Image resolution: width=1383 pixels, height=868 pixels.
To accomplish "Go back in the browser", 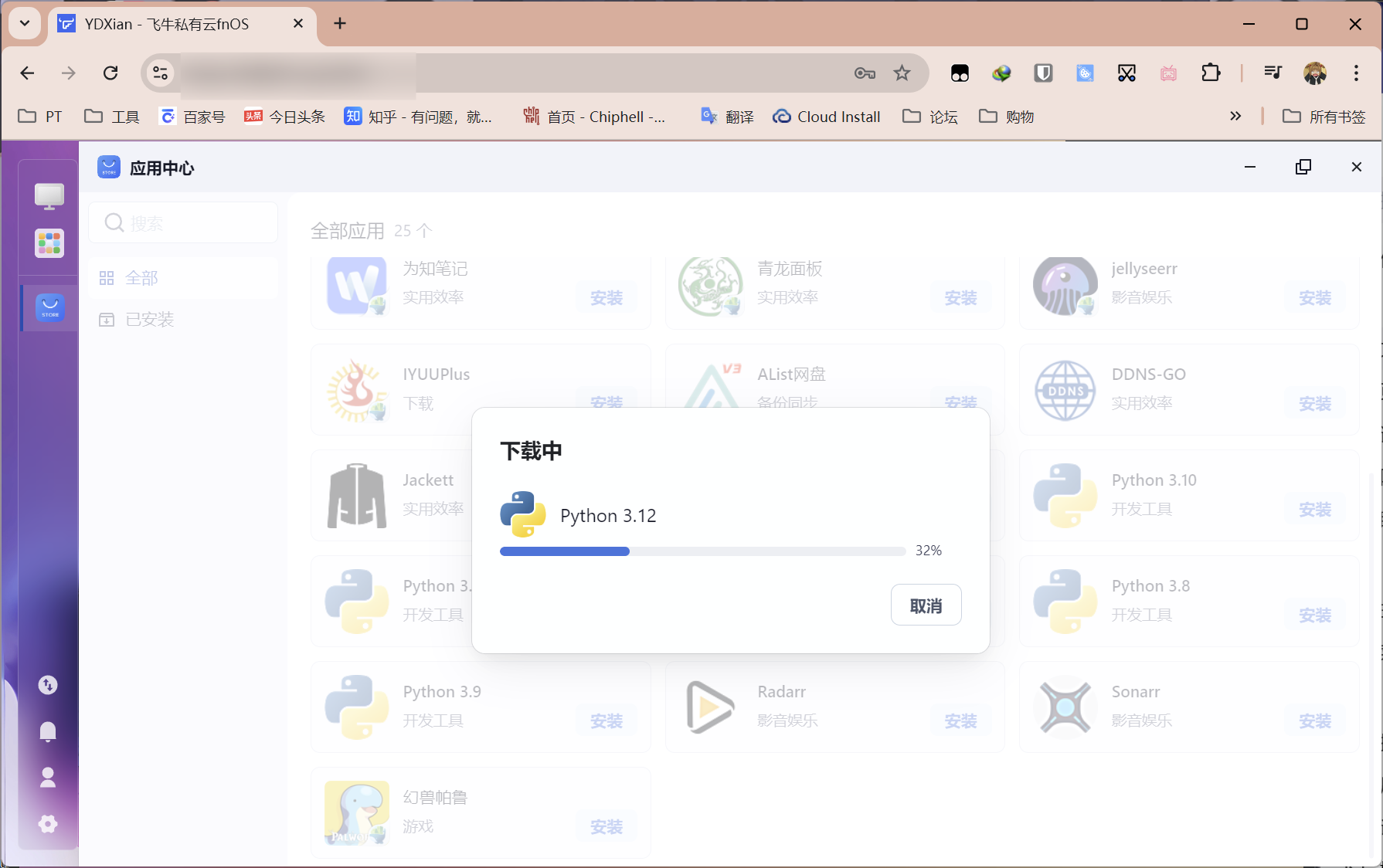I will click(x=27, y=73).
